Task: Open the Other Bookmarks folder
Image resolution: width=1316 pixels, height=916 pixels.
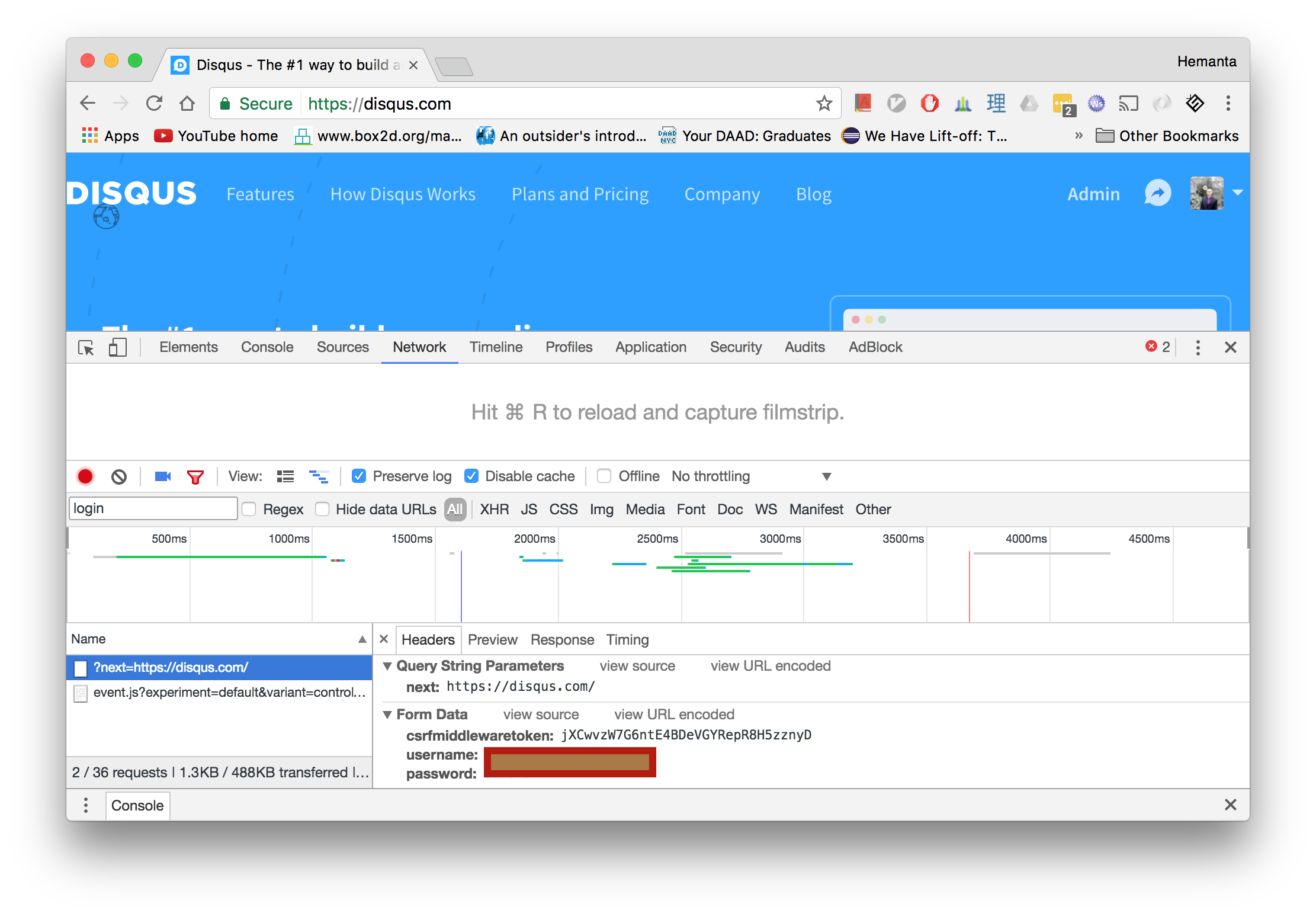Action: pos(1167,136)
